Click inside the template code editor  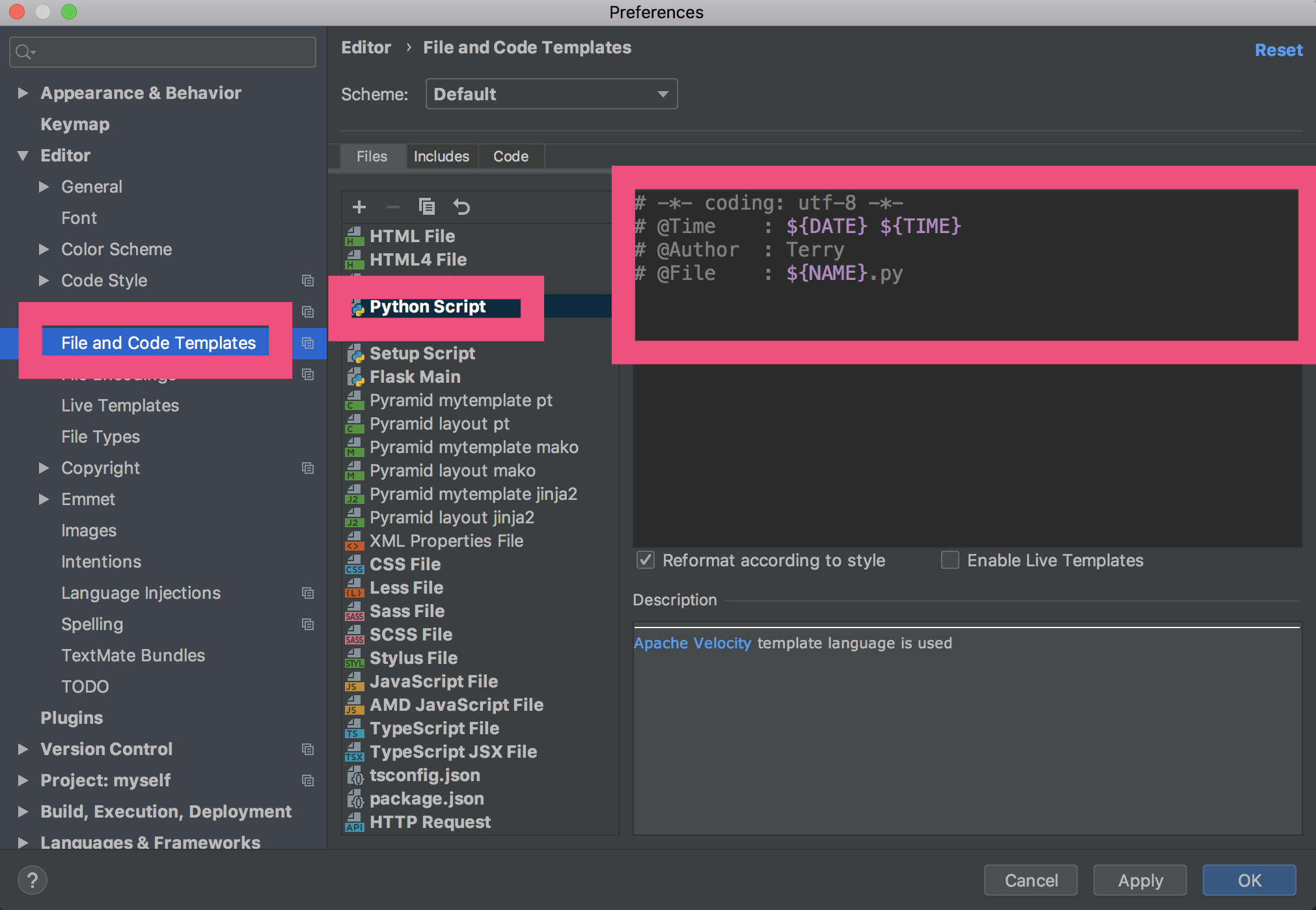tap(967, 368)
